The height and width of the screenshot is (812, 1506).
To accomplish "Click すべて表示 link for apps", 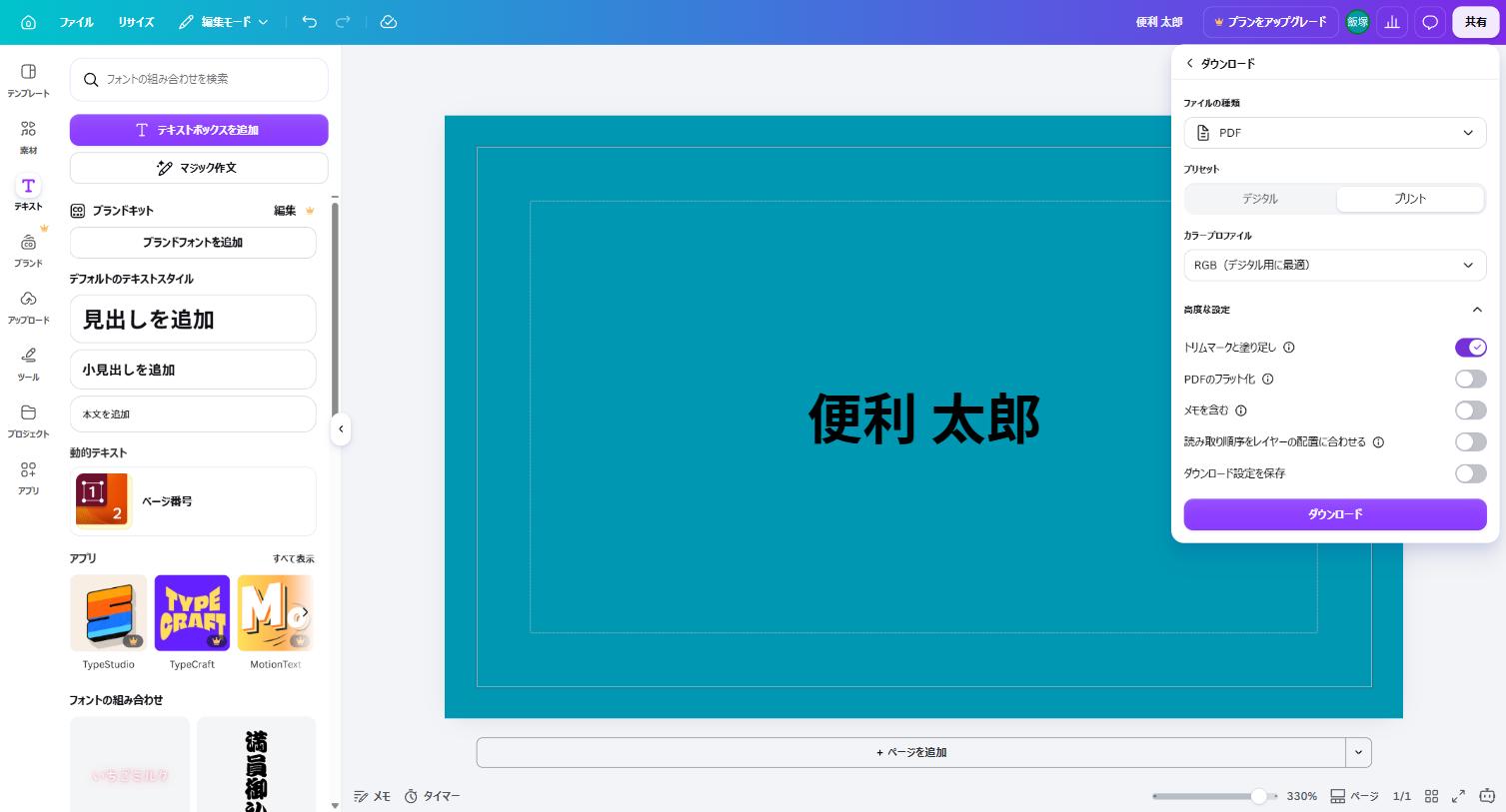I will 294,558.
